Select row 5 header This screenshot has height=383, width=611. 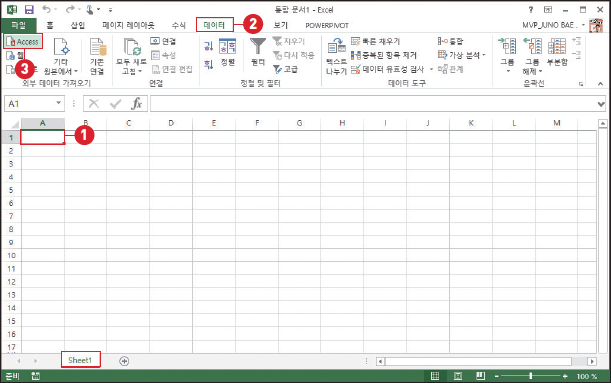11,190
